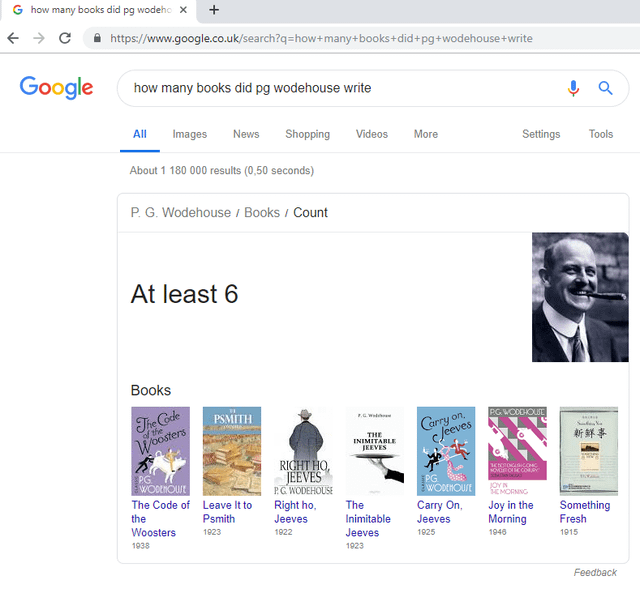Viewport: 640px width, 593px height.
Task: Click the Google logo
Action: coord(56,88)
